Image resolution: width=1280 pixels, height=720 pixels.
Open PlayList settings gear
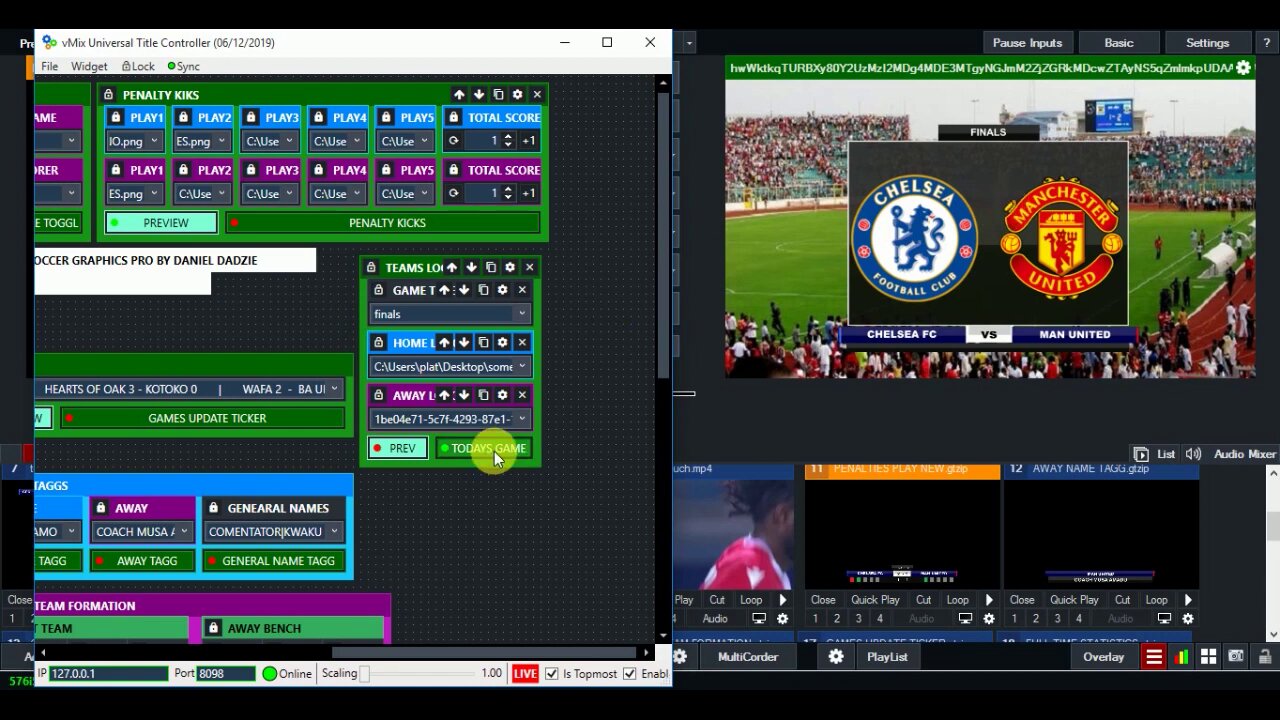click(836, 657)
